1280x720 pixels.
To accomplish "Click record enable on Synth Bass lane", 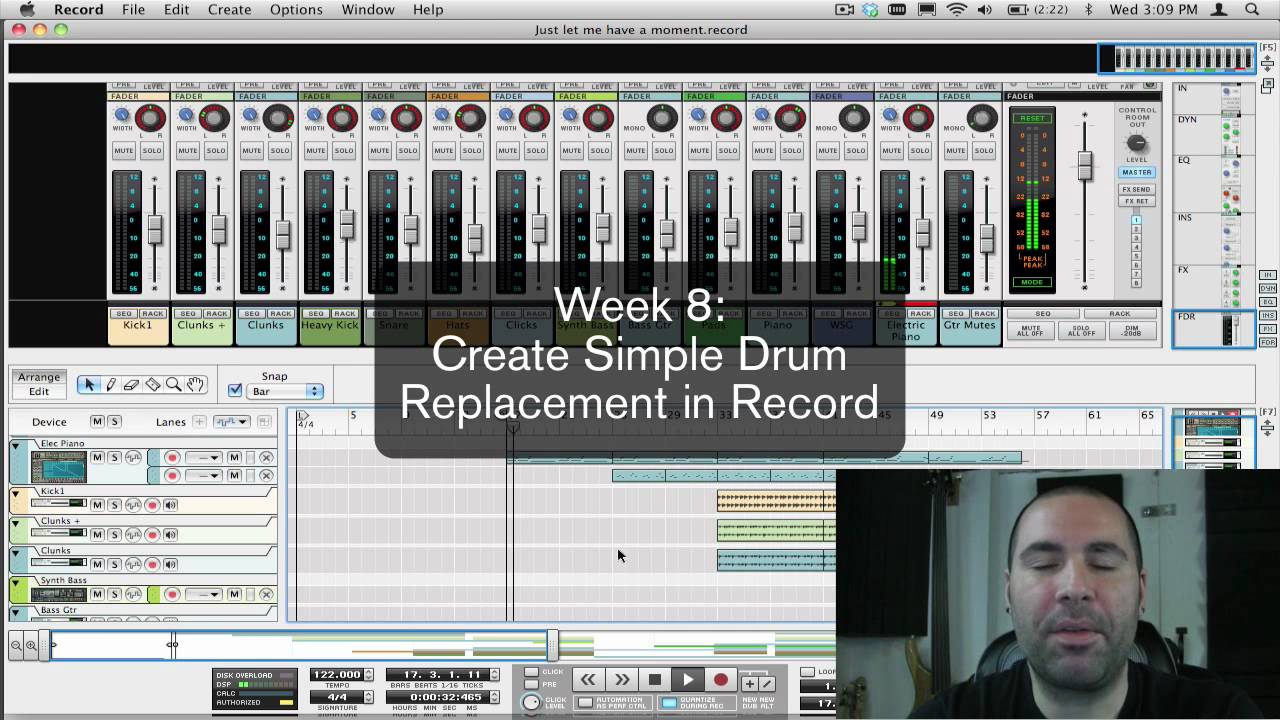I will 171,594.
